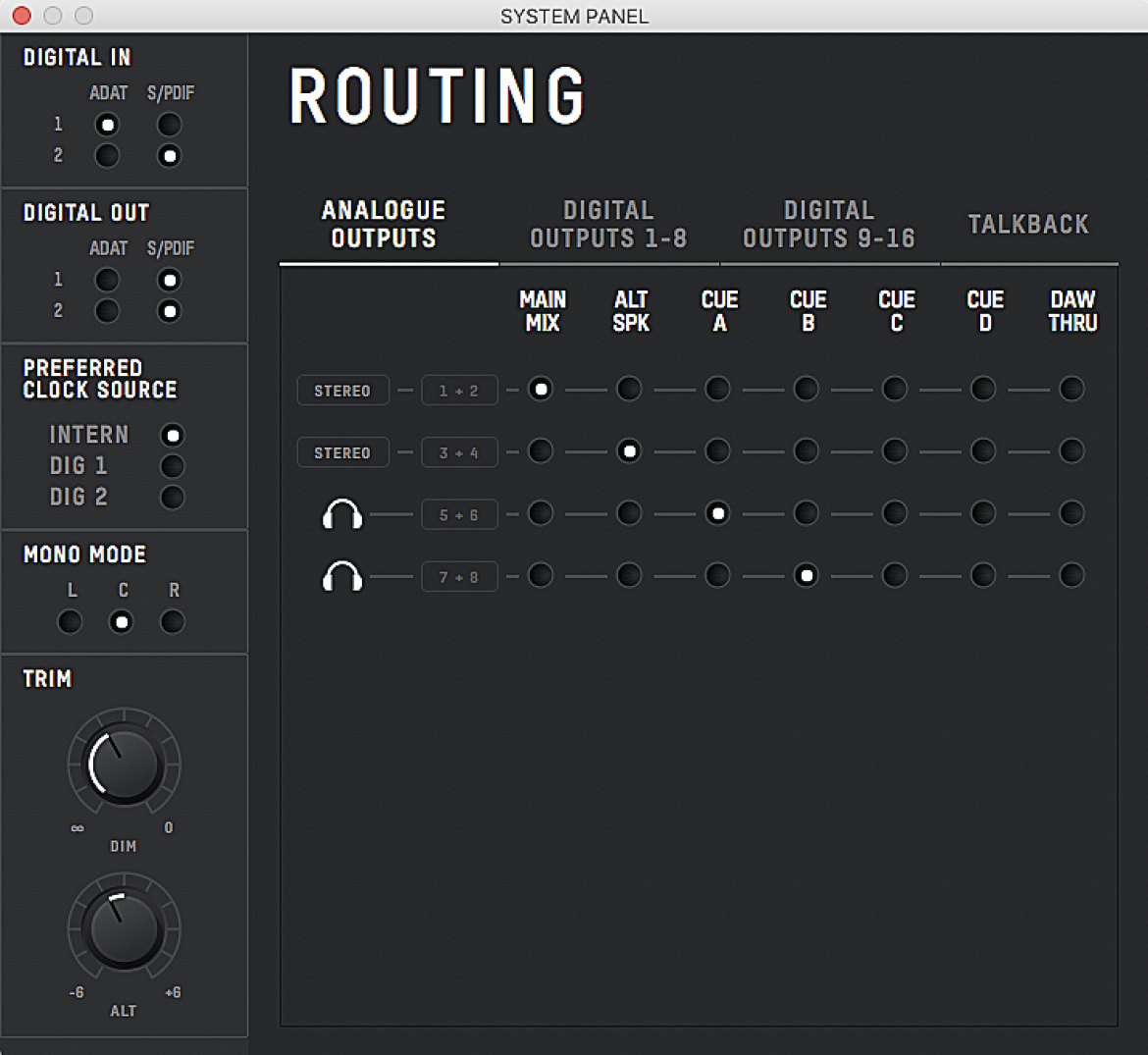Route headphones 5+6 to CUE D
The height and width of the screenshot is (1055, 1148).
(983, 513)
